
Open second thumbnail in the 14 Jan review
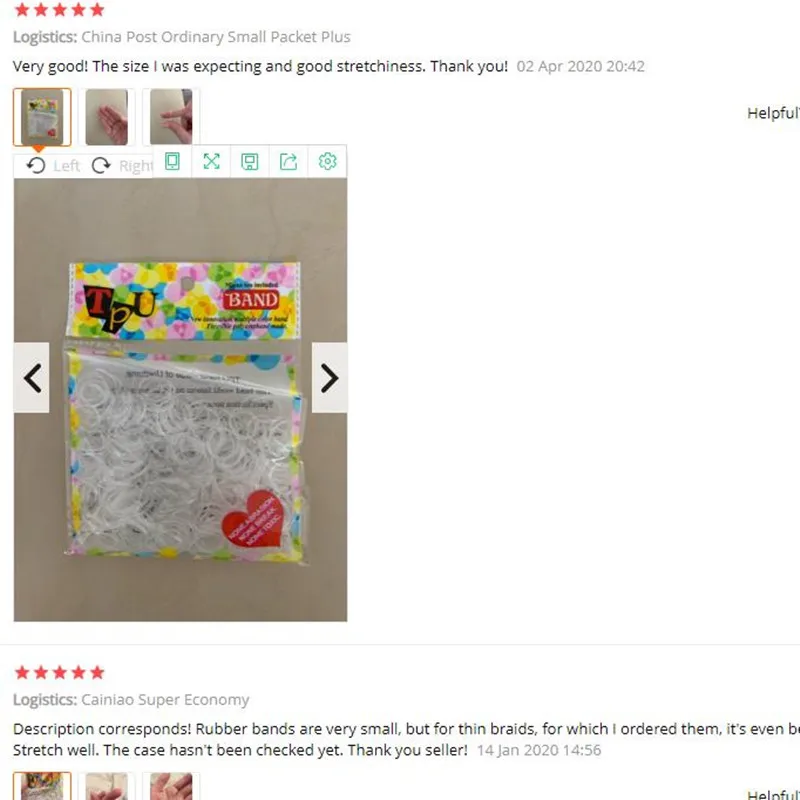(107, 786)
